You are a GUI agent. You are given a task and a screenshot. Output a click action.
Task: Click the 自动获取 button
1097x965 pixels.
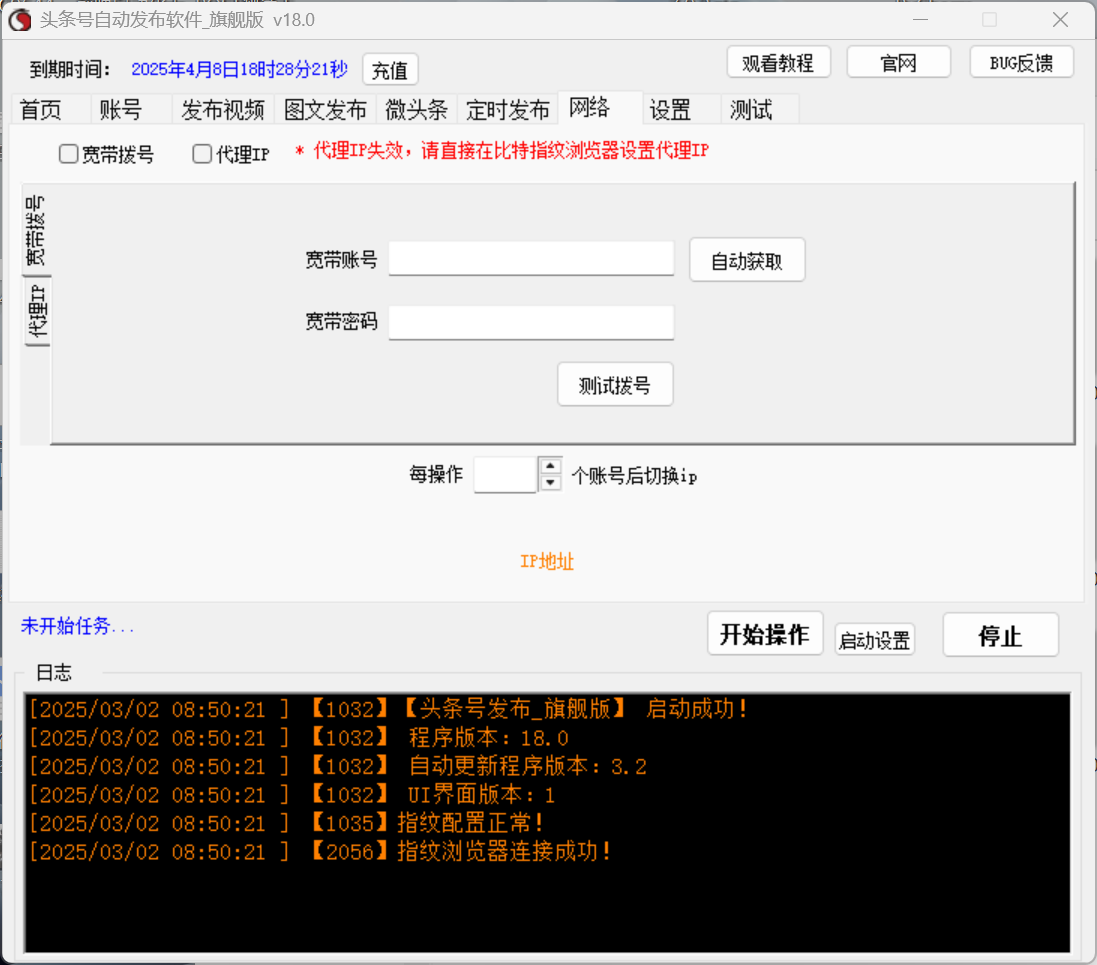pyautogui.click(x=747, y=260)
